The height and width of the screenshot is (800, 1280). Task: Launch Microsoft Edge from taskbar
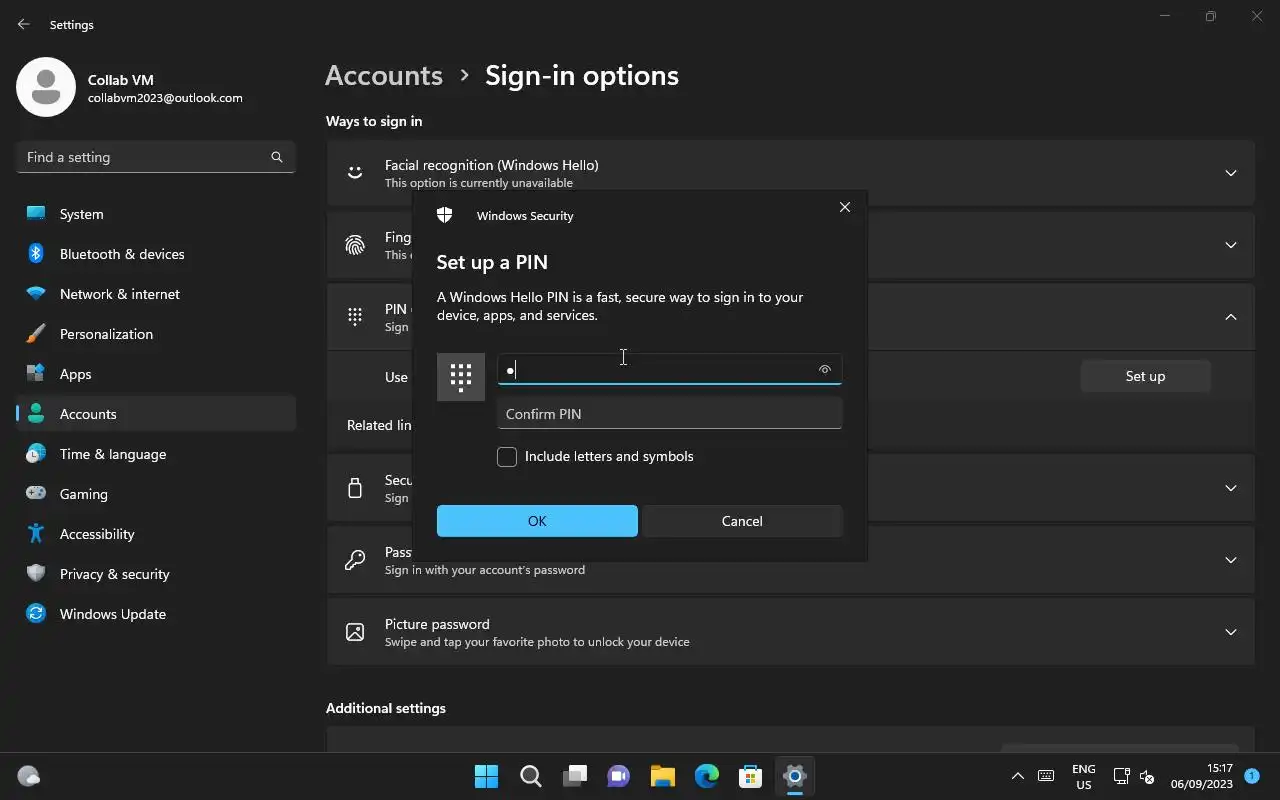coord(707,776)
